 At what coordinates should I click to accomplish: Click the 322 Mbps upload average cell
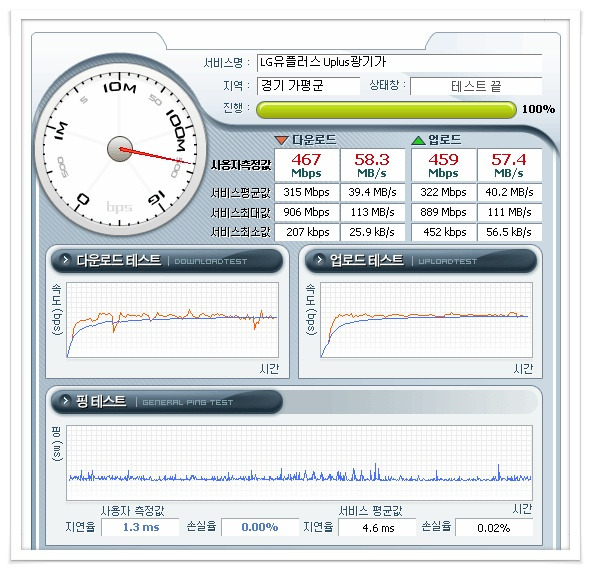[x=443, y=192]
